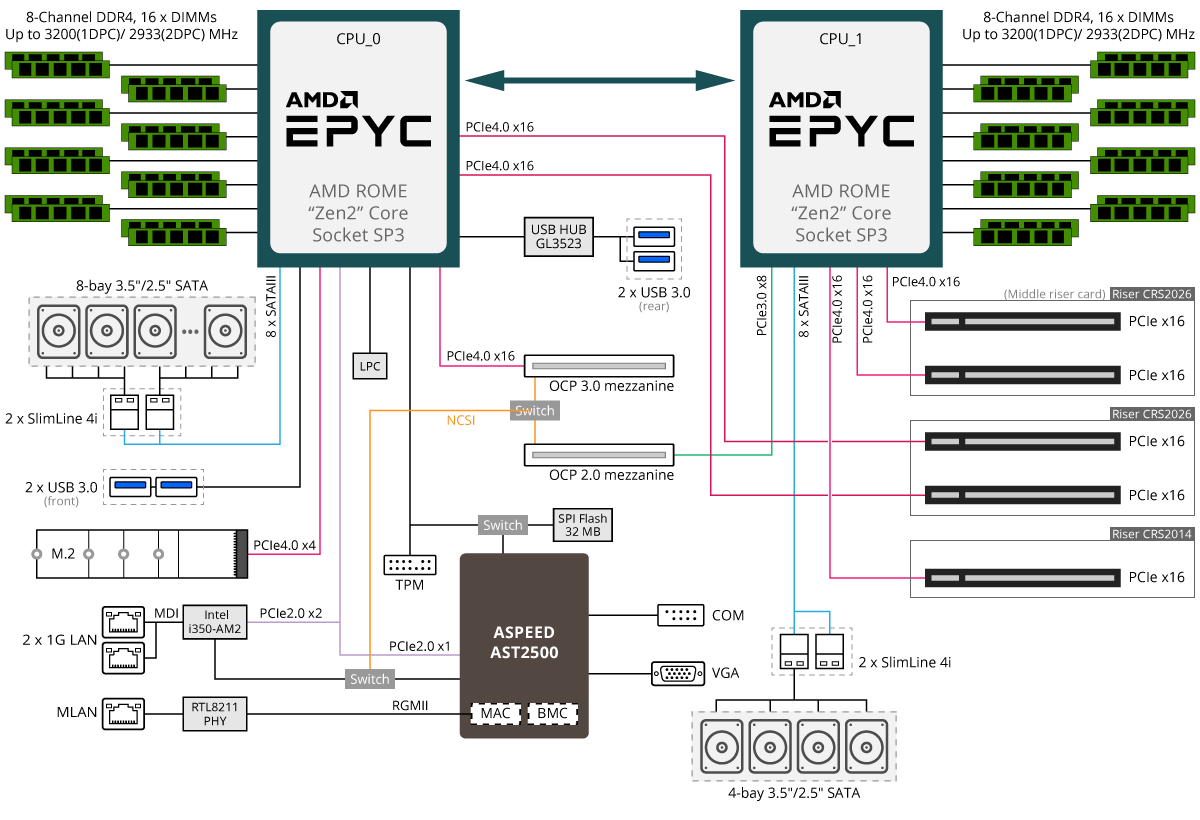Click the SPI Flash 32 MB box

[x=581, y=525]
